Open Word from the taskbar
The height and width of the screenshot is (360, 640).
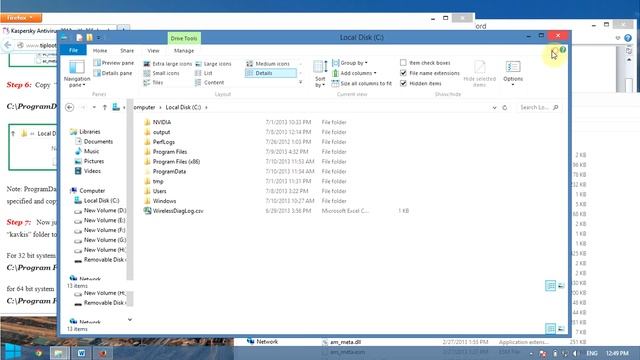coord(81,353)
